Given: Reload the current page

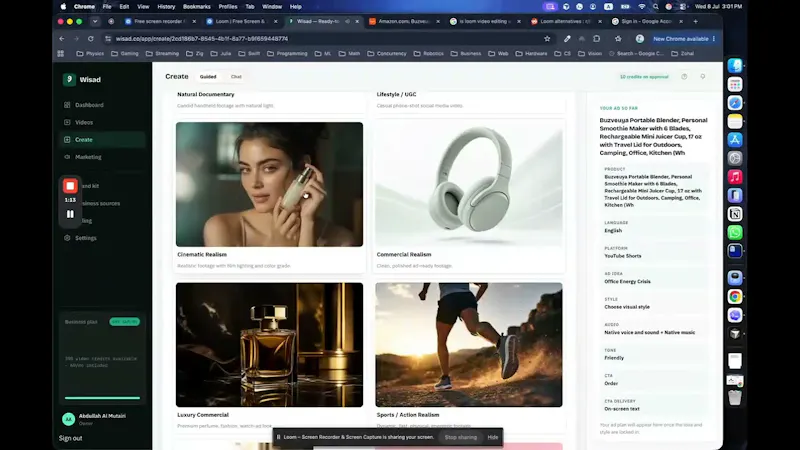Looking at the screenshot, I should (x=90, y=39).
